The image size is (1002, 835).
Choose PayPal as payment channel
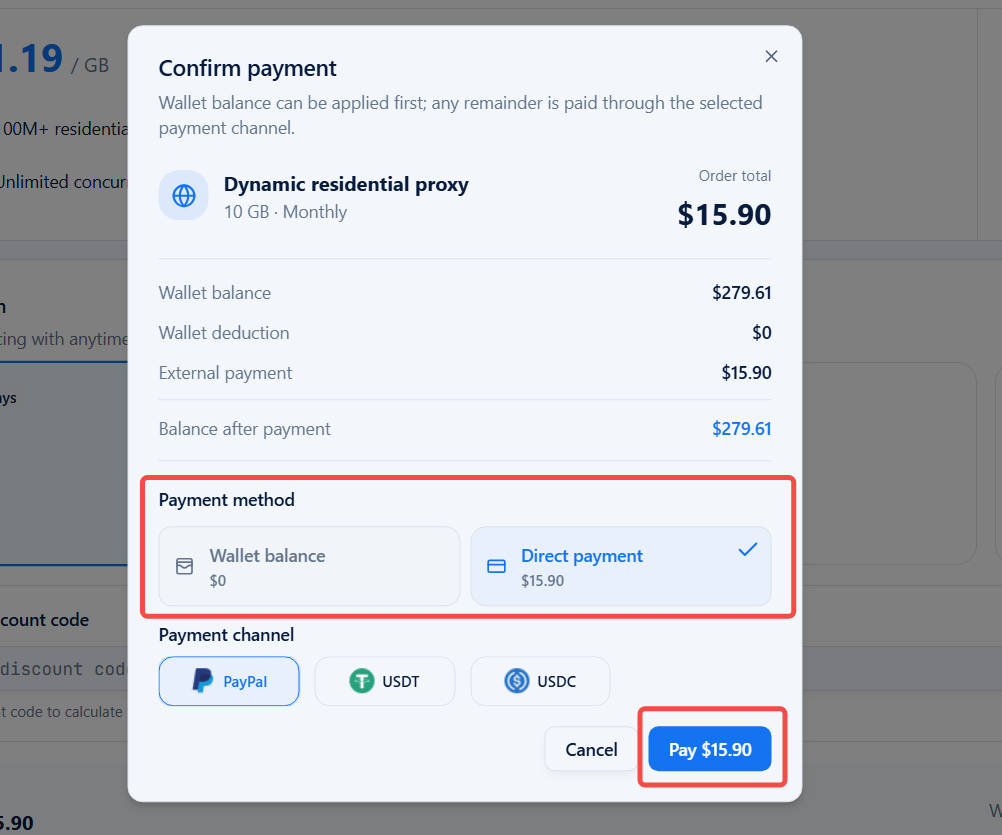pos(229,681)
